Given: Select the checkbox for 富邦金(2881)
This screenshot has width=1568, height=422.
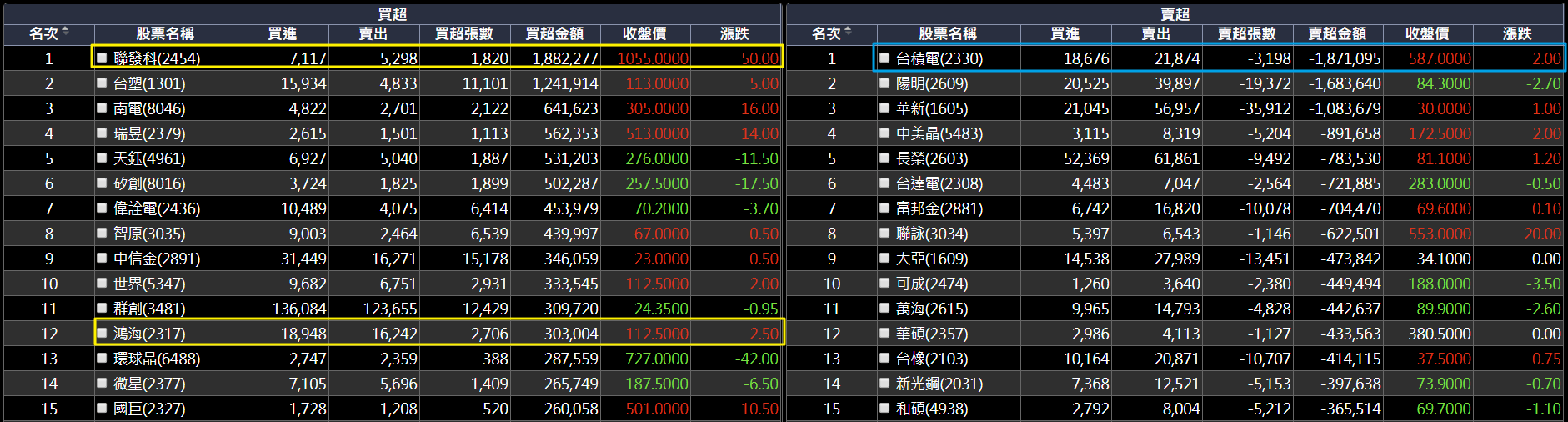Looking at the screenshot, I should click(x=884, y=208).
